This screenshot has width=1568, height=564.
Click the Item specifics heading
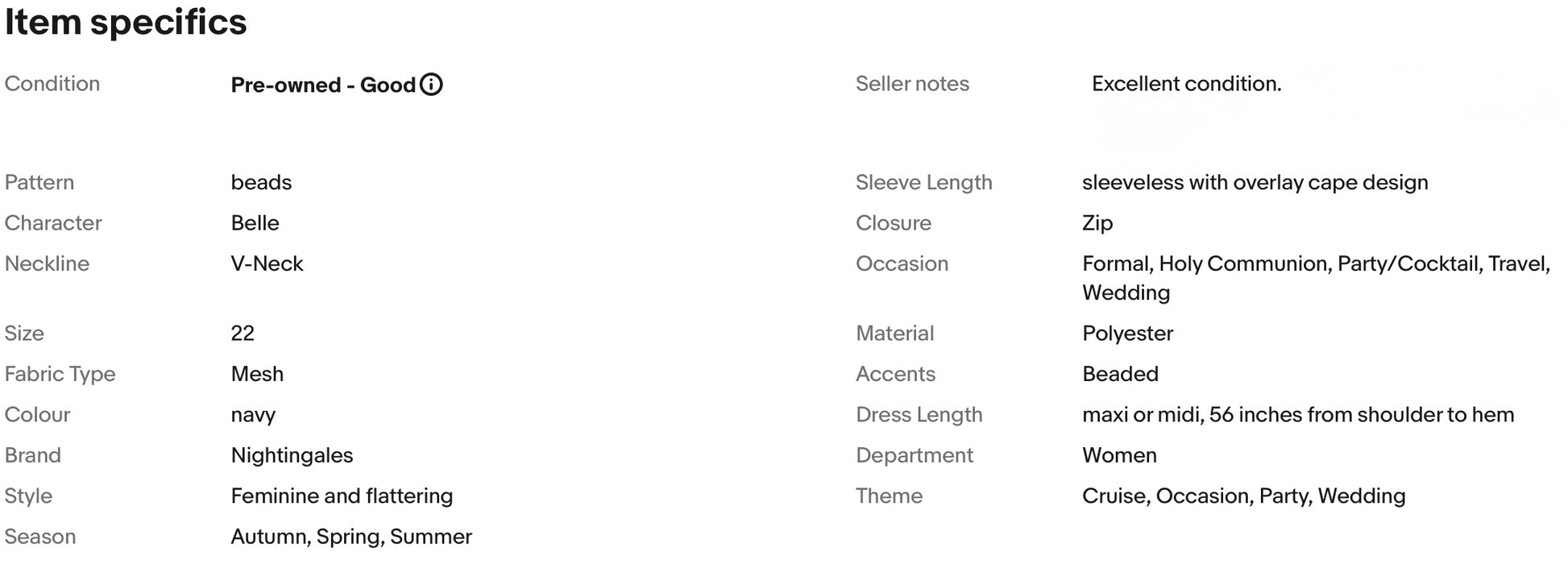(126, 22)
